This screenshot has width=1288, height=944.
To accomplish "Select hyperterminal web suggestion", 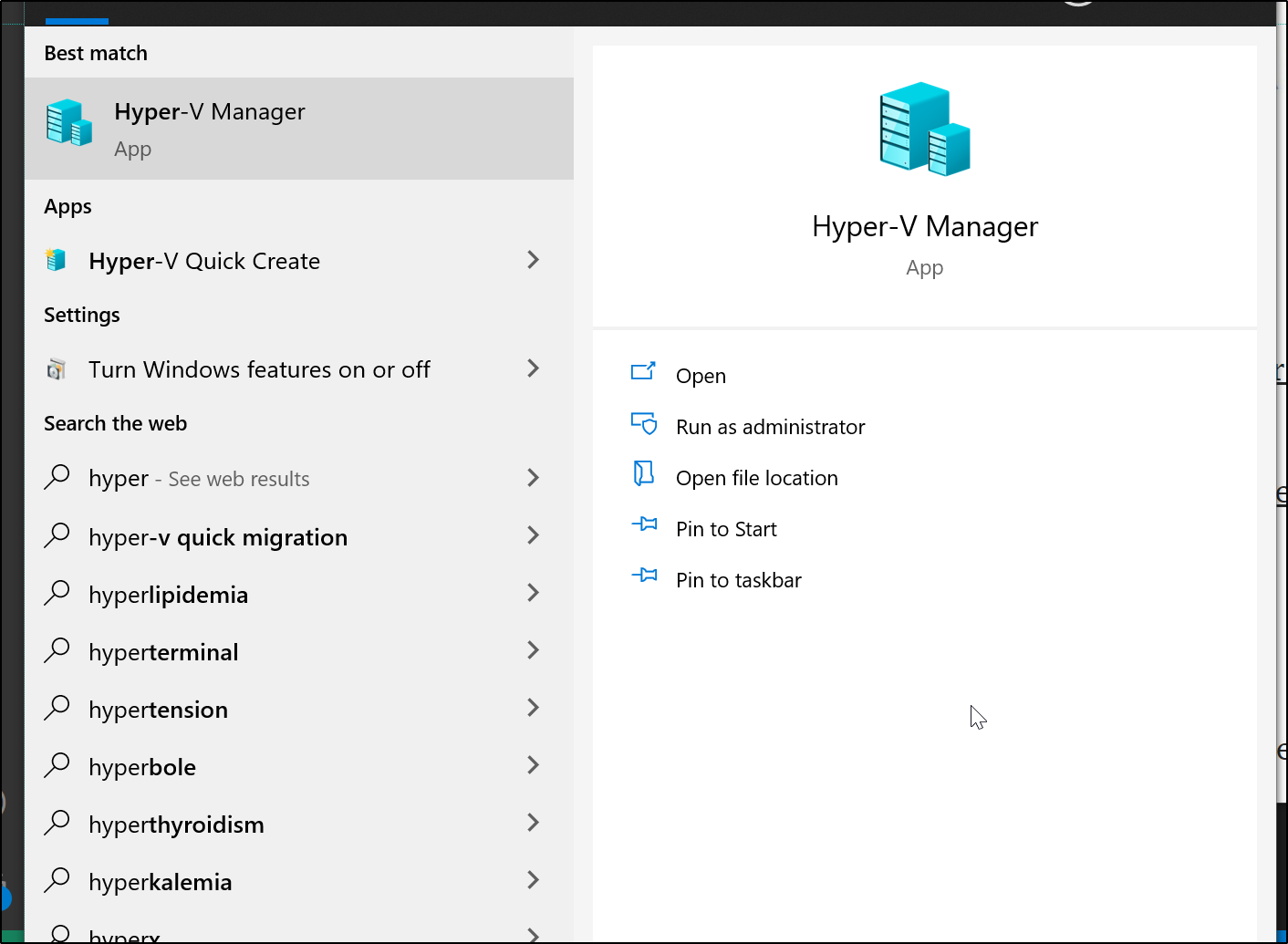I will [299, 651].
